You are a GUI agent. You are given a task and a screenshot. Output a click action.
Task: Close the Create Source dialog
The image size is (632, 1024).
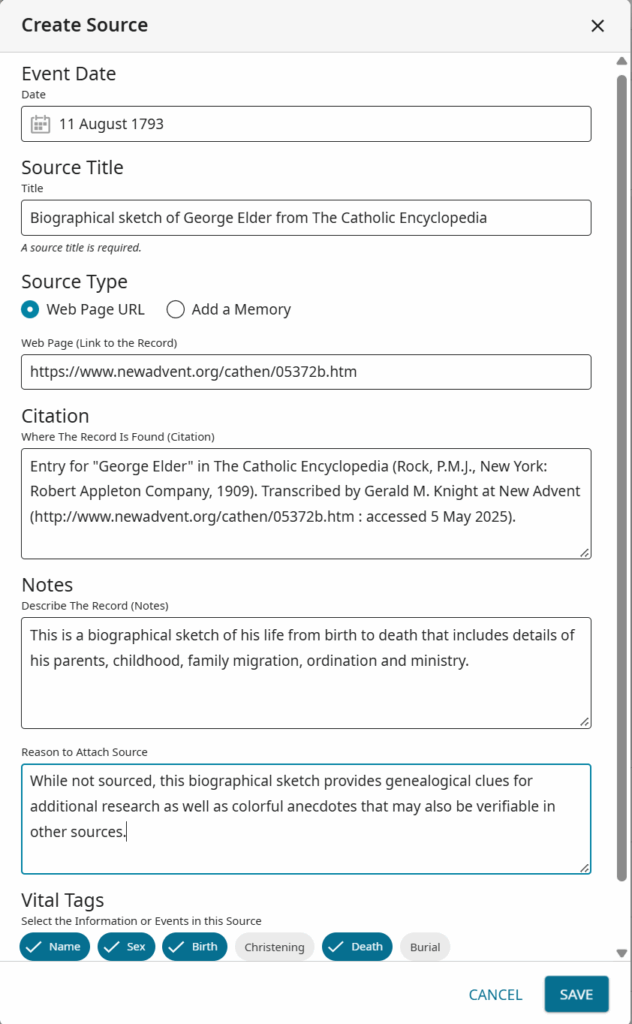pos(597,25)
